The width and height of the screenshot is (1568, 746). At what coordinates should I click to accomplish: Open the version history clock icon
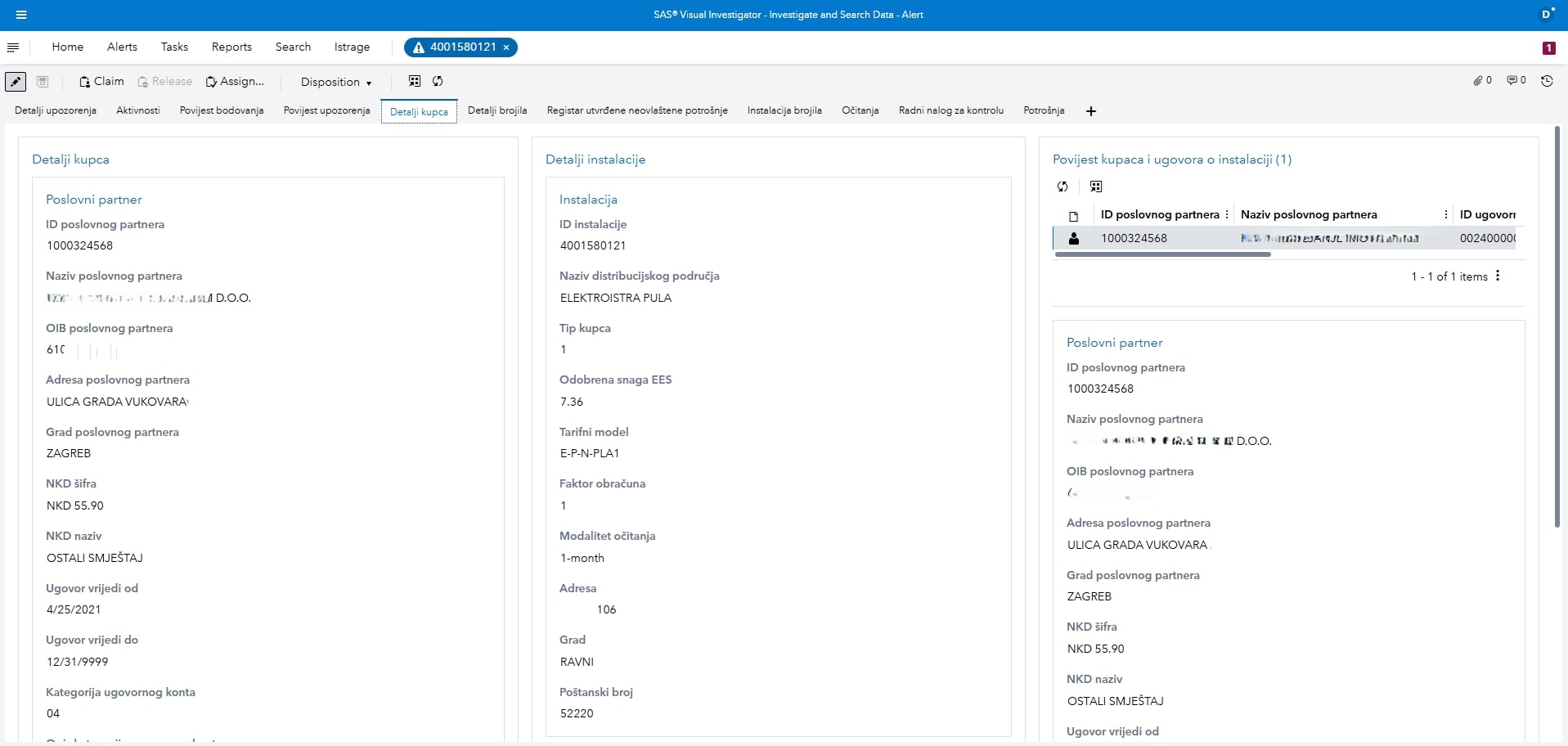point(1547,81)
